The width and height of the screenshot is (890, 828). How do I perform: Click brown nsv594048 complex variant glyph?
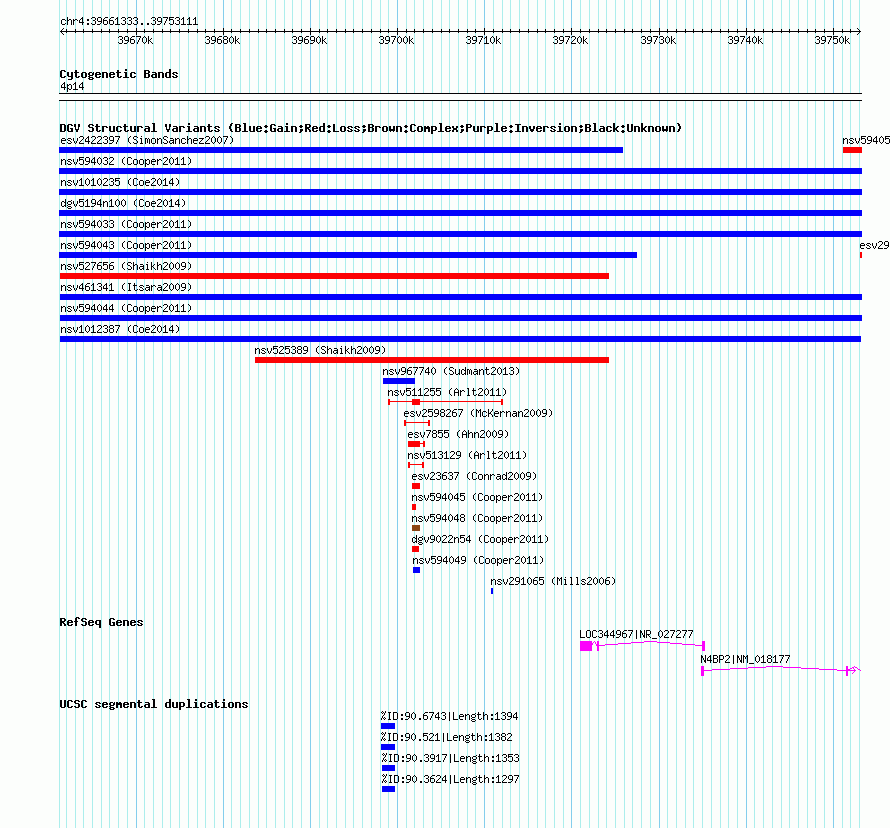click(x=416, y=528)
